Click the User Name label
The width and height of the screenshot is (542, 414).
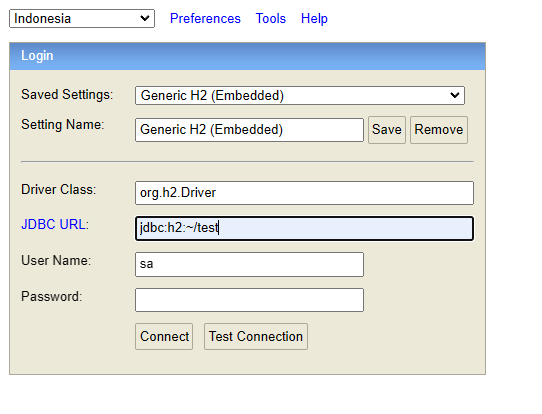click(56, 261)
